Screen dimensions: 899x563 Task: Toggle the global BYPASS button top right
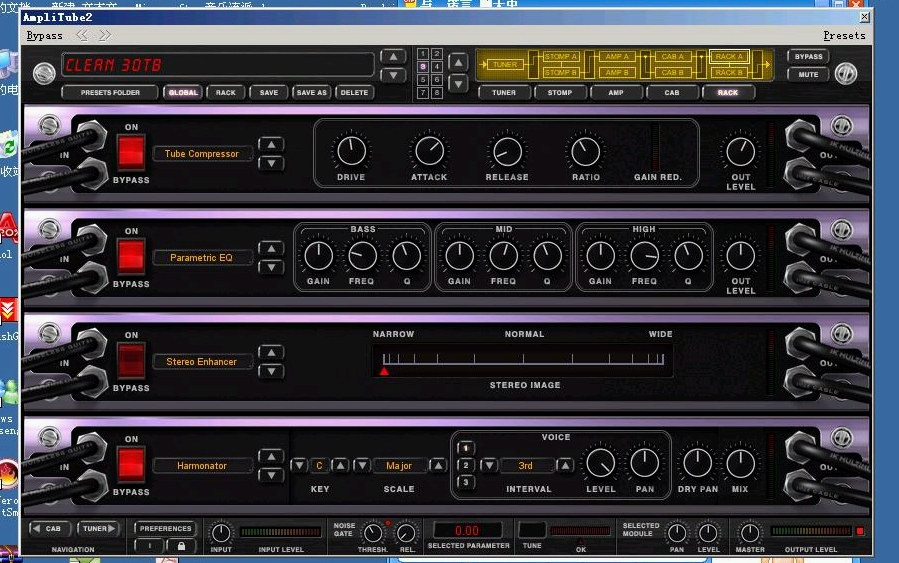[x=808, y=56]
